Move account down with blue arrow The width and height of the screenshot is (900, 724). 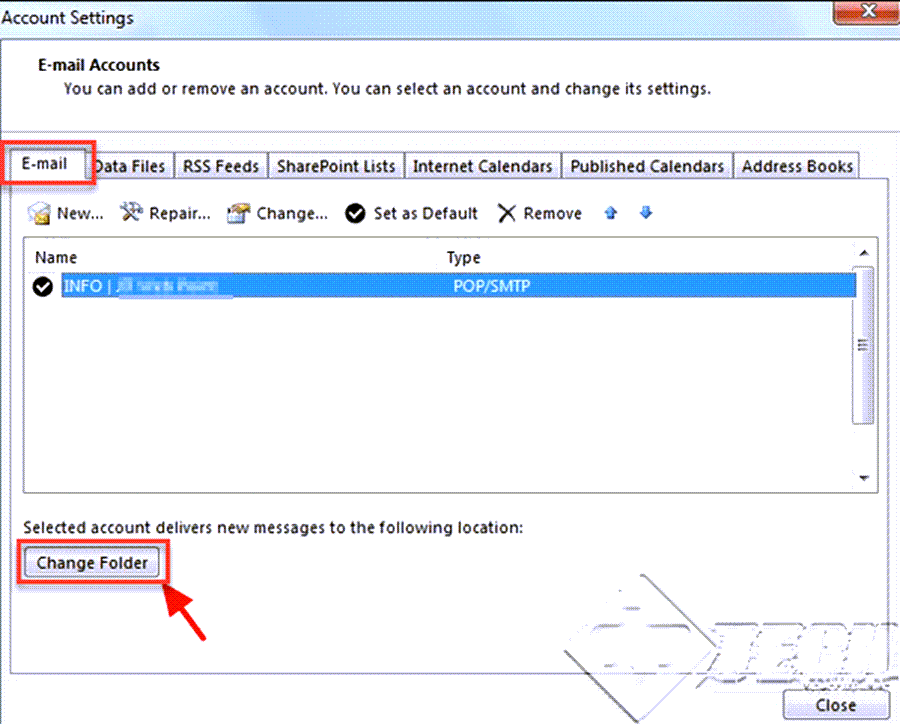646,213
